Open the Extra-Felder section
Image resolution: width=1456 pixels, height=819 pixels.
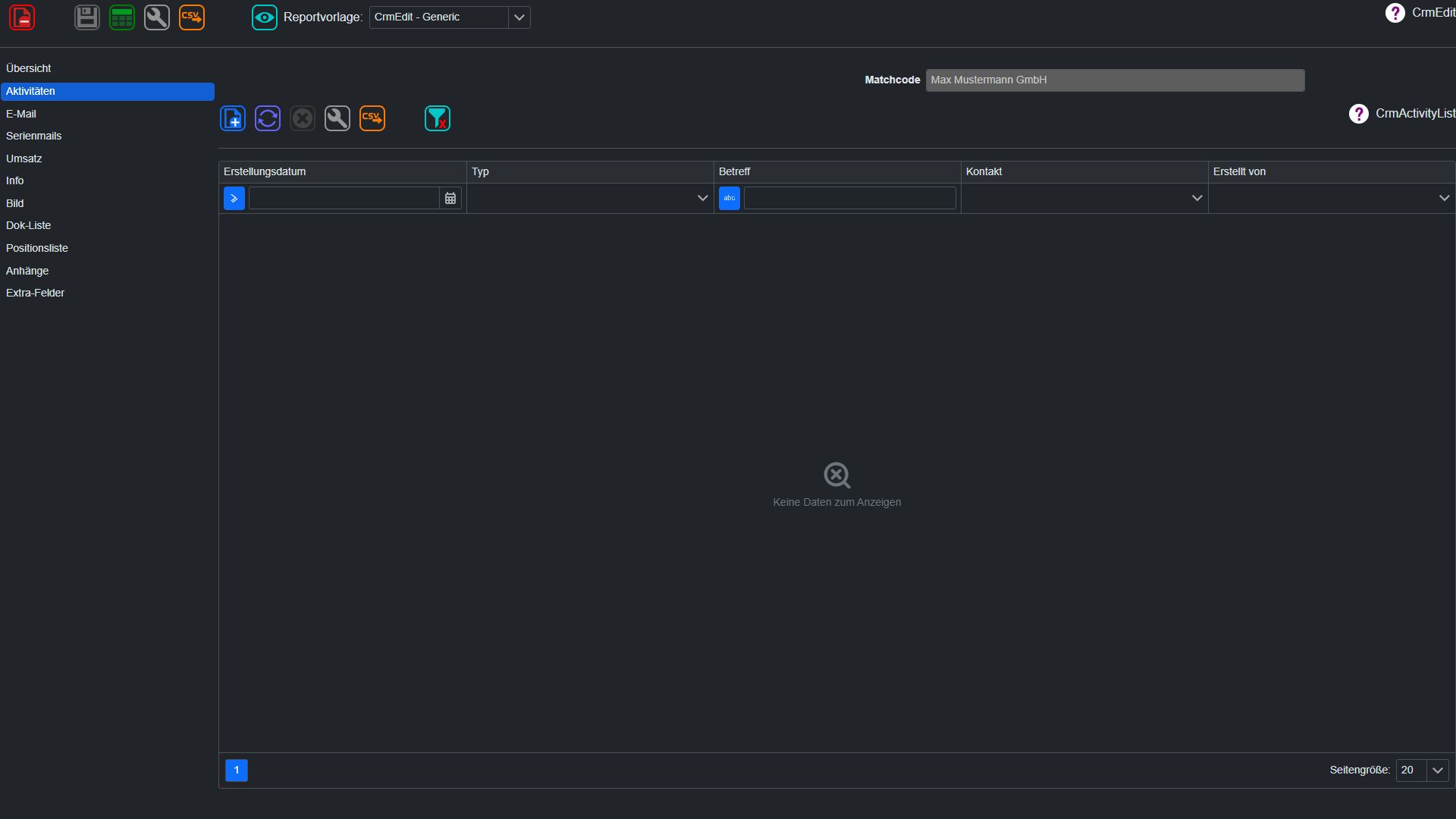pos(107,293)
